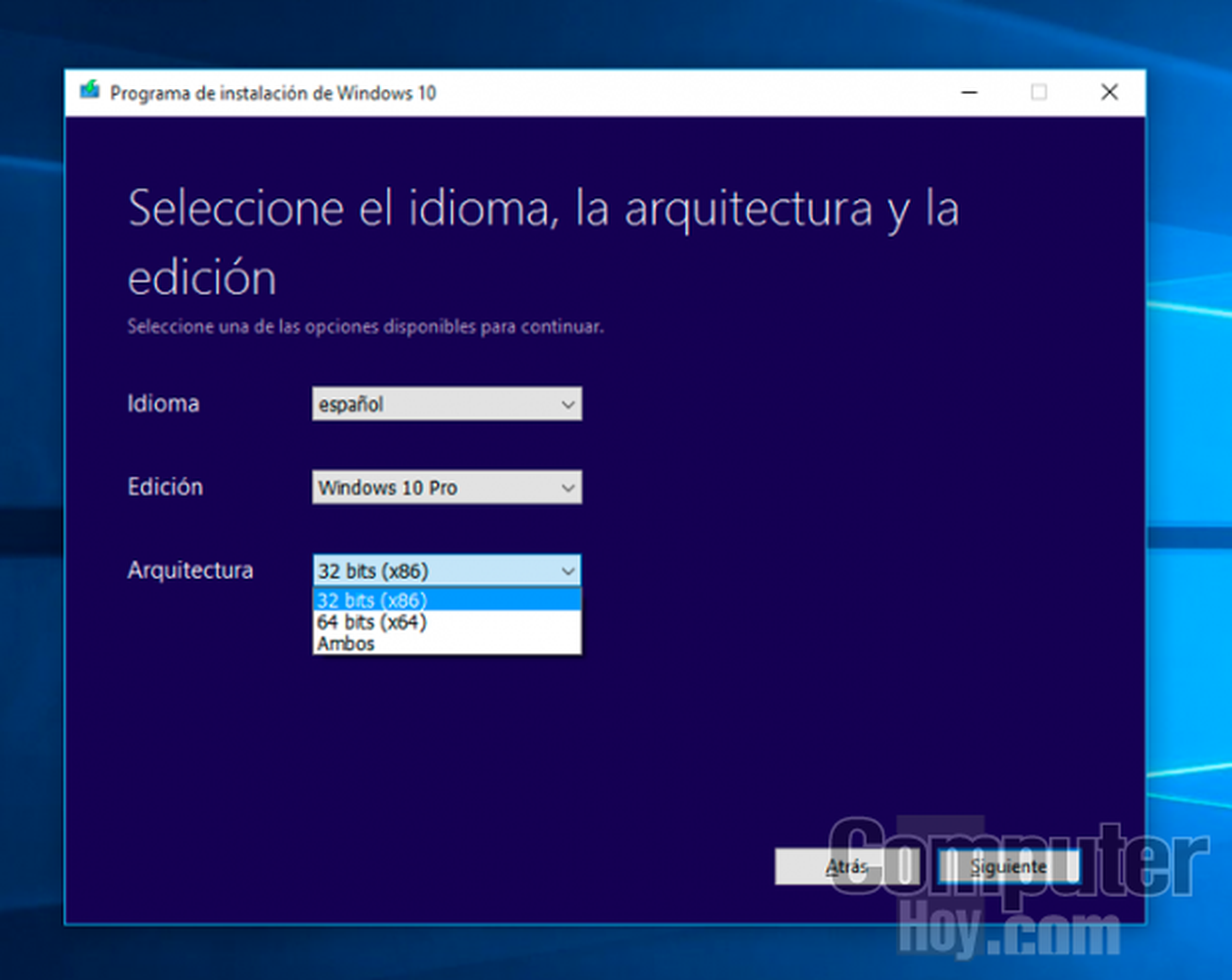Open the Idioma dropdown showing español
Image resolution: width=1232 pixels, height=980 pixels.
click(x=447, y=404)
